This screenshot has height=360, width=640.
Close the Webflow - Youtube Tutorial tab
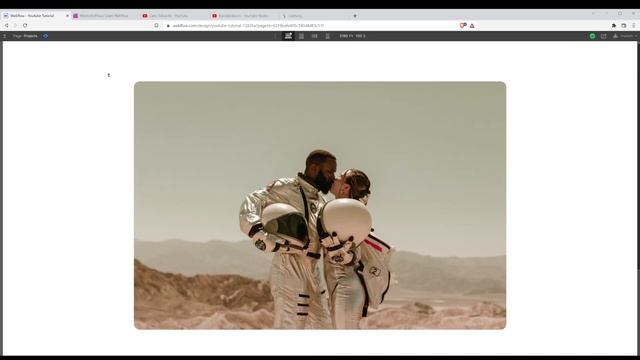coord(67,16)
